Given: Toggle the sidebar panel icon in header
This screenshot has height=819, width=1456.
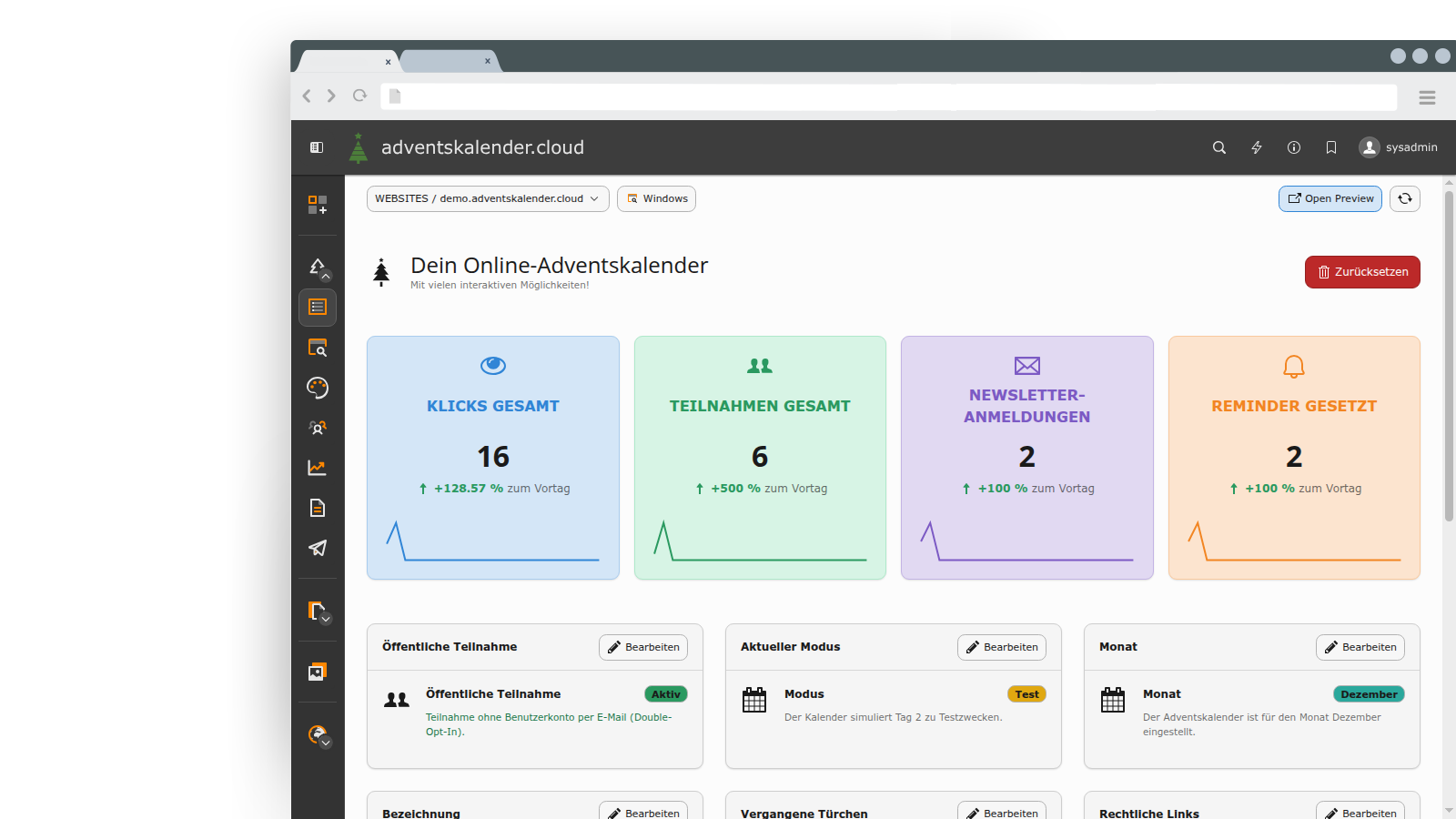Looking at the screenshot, I should 317,147.
